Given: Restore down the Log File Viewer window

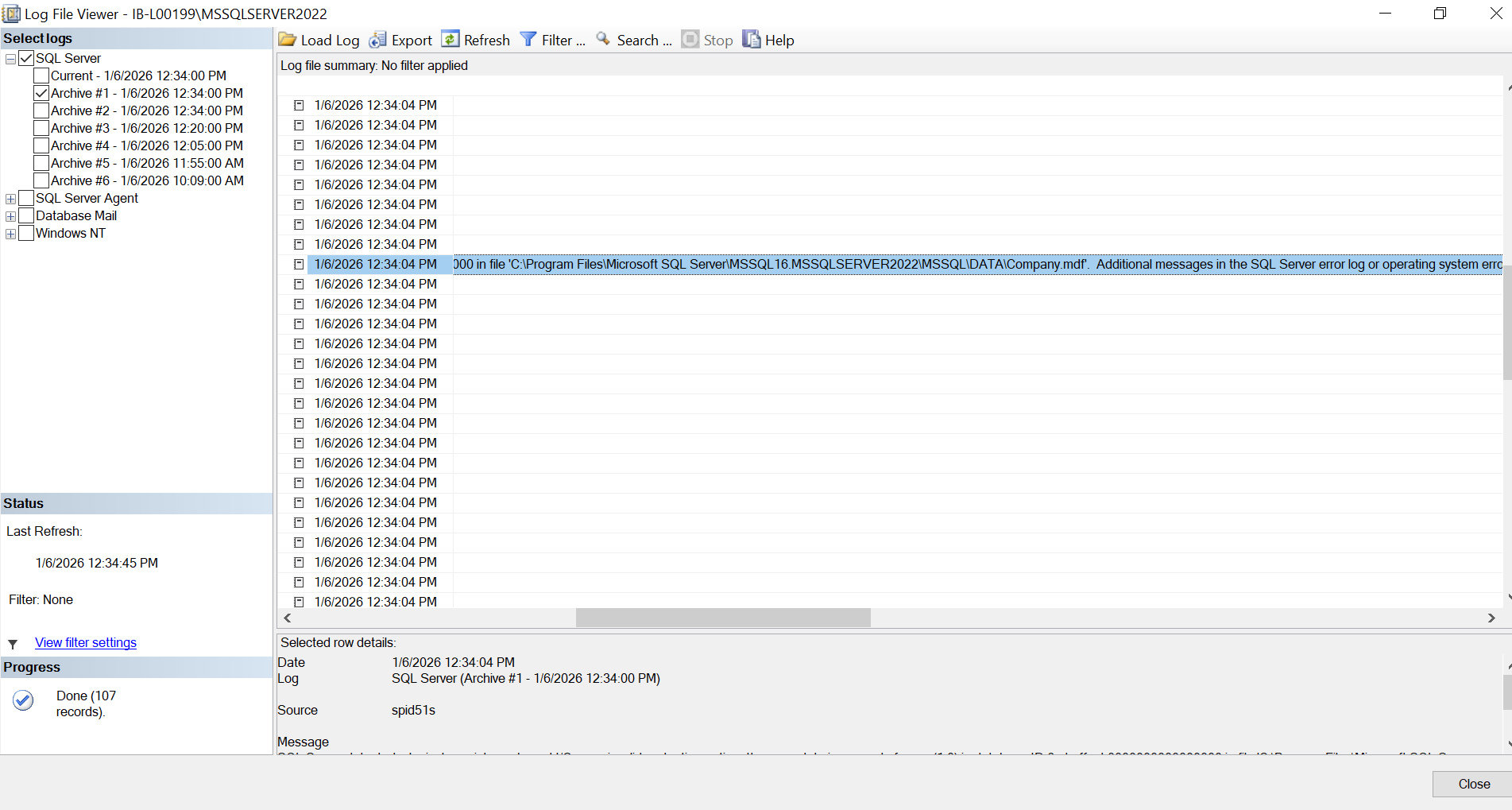Looking at the screenshot, I should [x=1440, y=14].
